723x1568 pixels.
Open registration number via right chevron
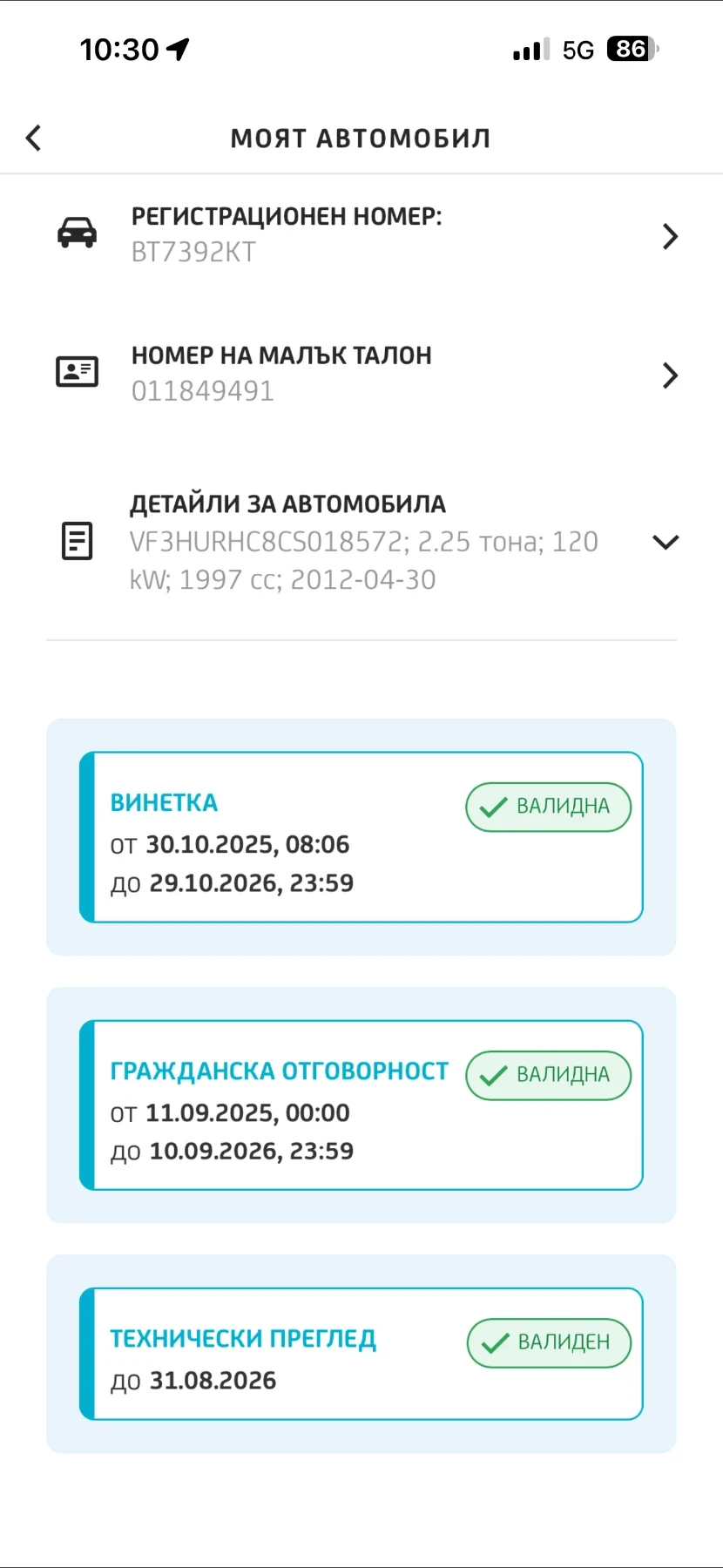669,236
